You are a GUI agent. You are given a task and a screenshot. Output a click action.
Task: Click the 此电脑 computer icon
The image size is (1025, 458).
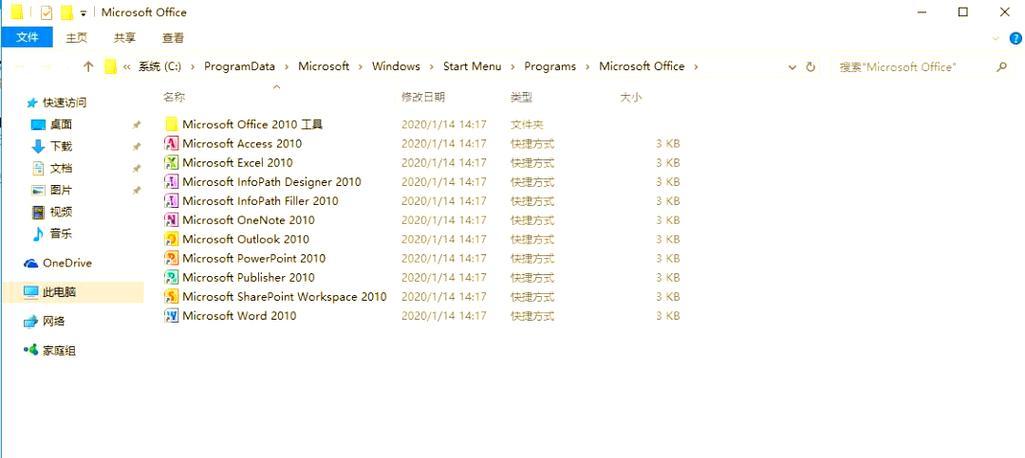pyautogui.click(x=31, y=292)
